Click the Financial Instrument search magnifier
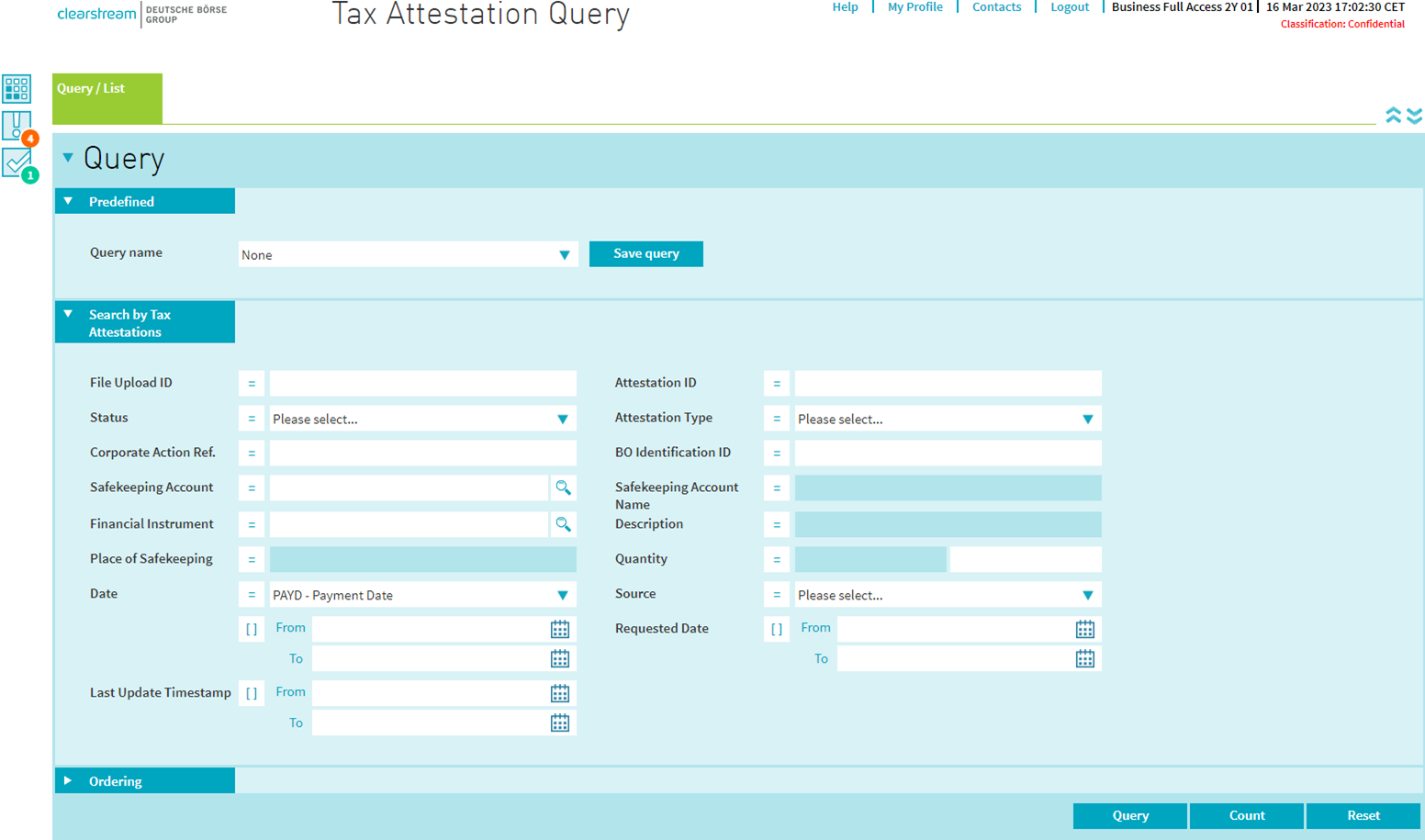Screen dimensions: 1425x840 563,524
